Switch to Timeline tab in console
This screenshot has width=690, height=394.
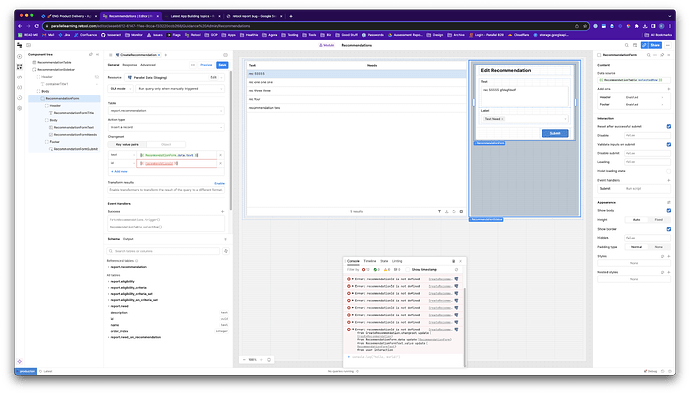click(x=370, y=261)
